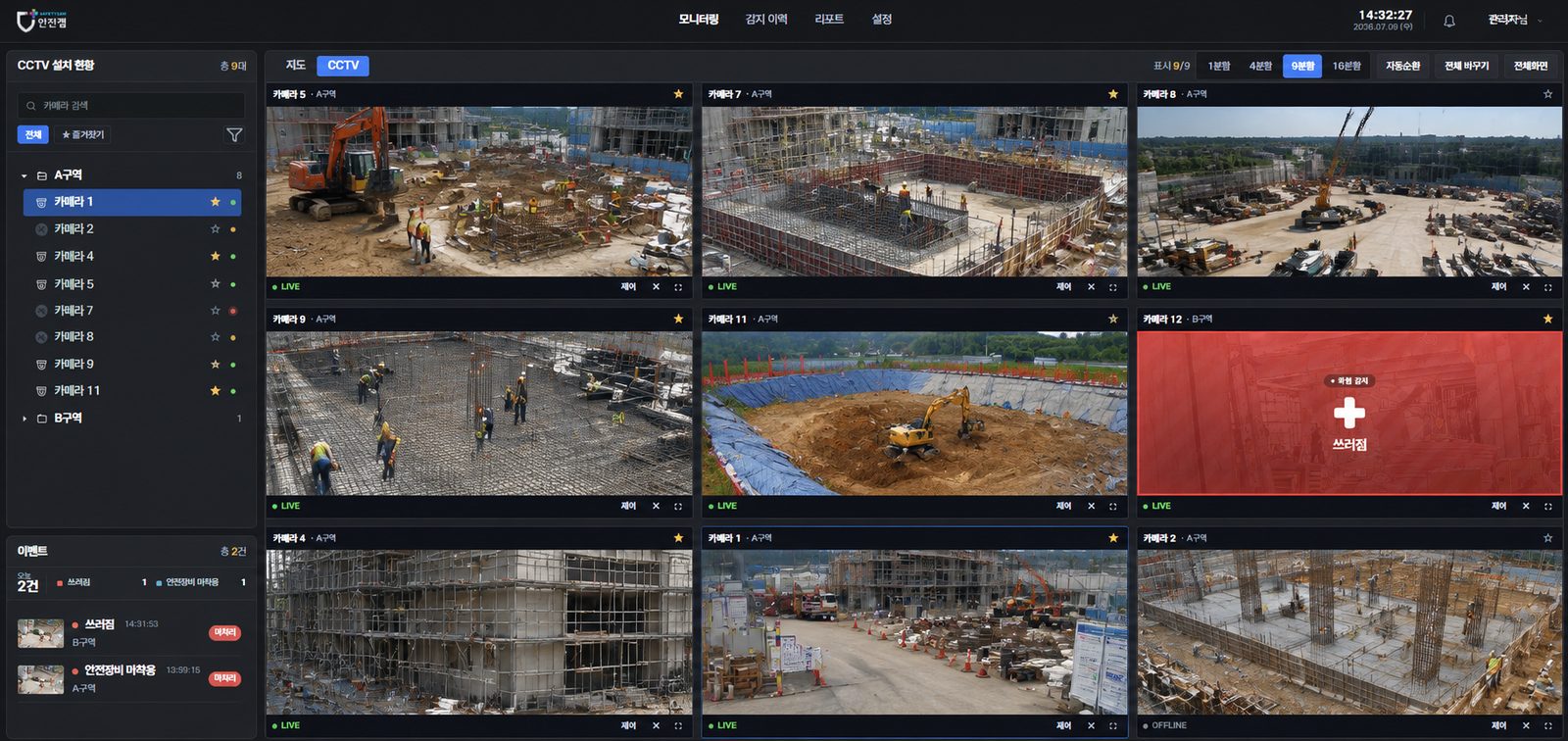The width and height of the screenshot is (1568, 741).
Task: Click the 쓰러짐 cross icon on 카메라 12
Action: click(1349, 413)
